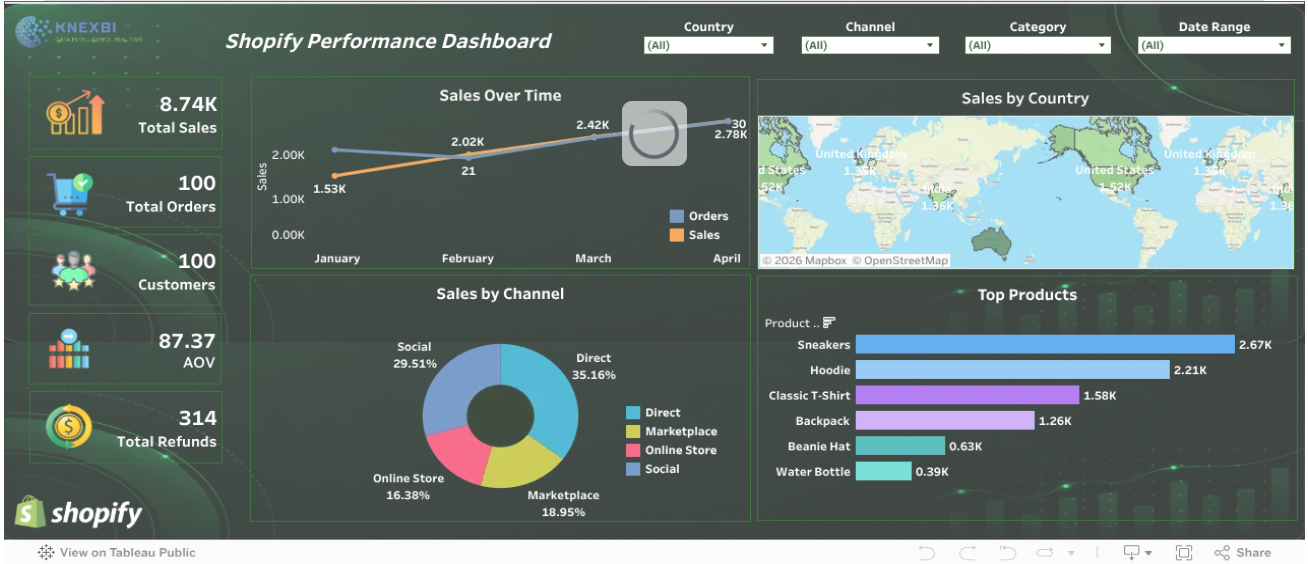The image size is (1308, 564).
Task: Select Direct swatch in channel legend
Action: click(x=633, y=412)
